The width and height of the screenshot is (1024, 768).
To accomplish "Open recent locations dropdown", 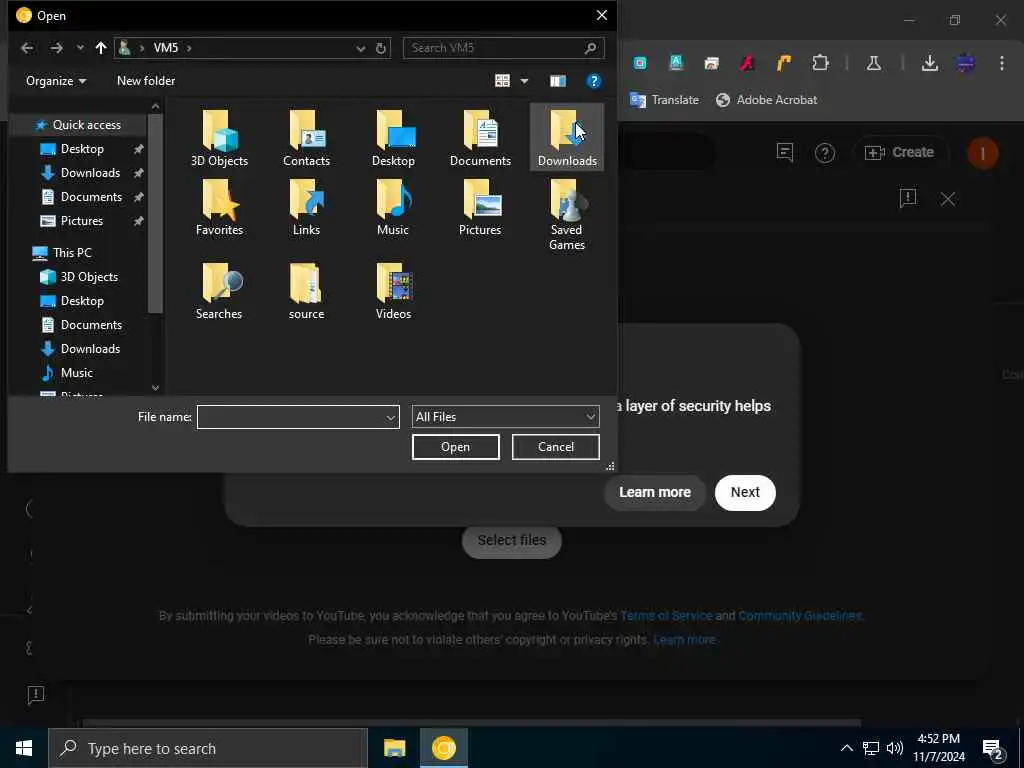I will pos(80,48).
